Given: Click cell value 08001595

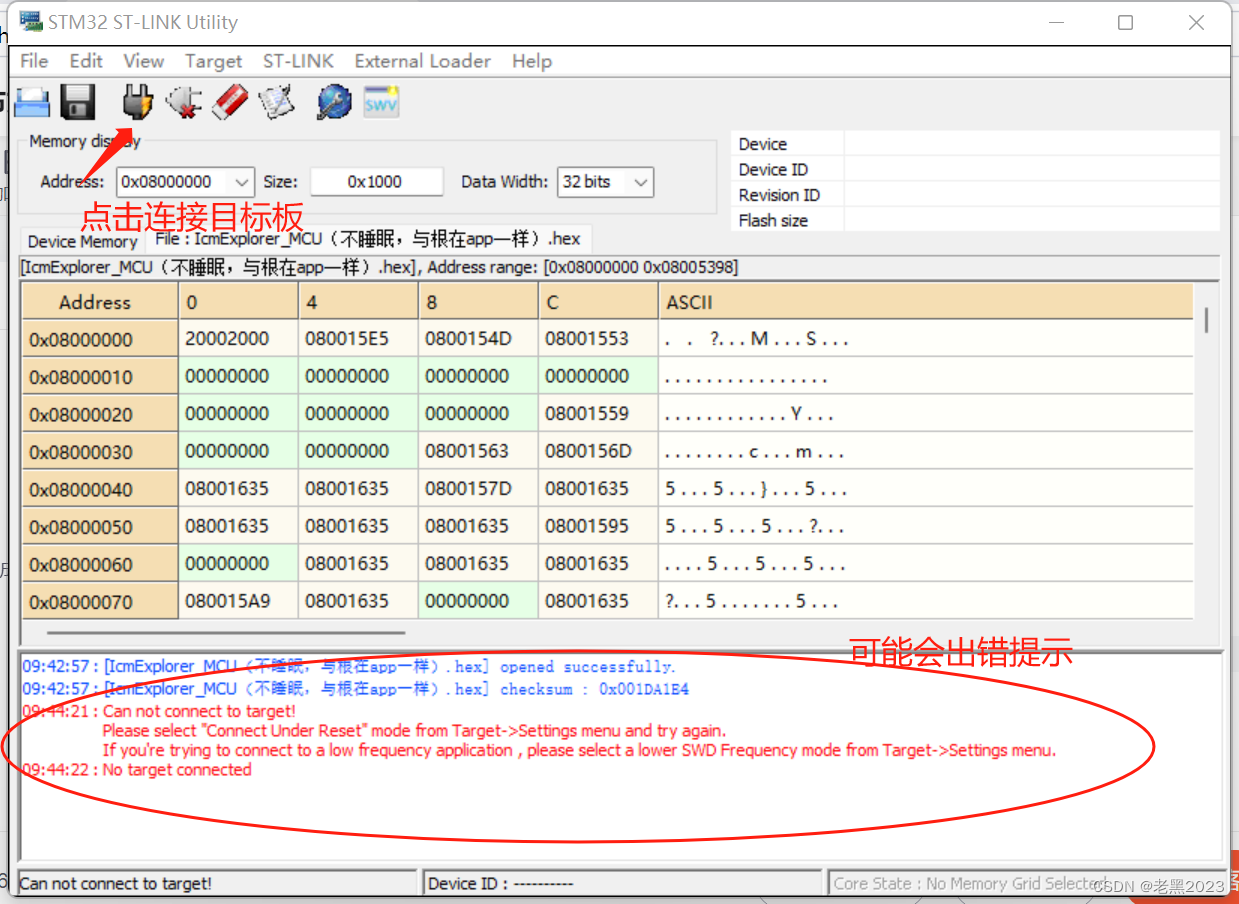Looking at the screenshot, I should [598, 526].
